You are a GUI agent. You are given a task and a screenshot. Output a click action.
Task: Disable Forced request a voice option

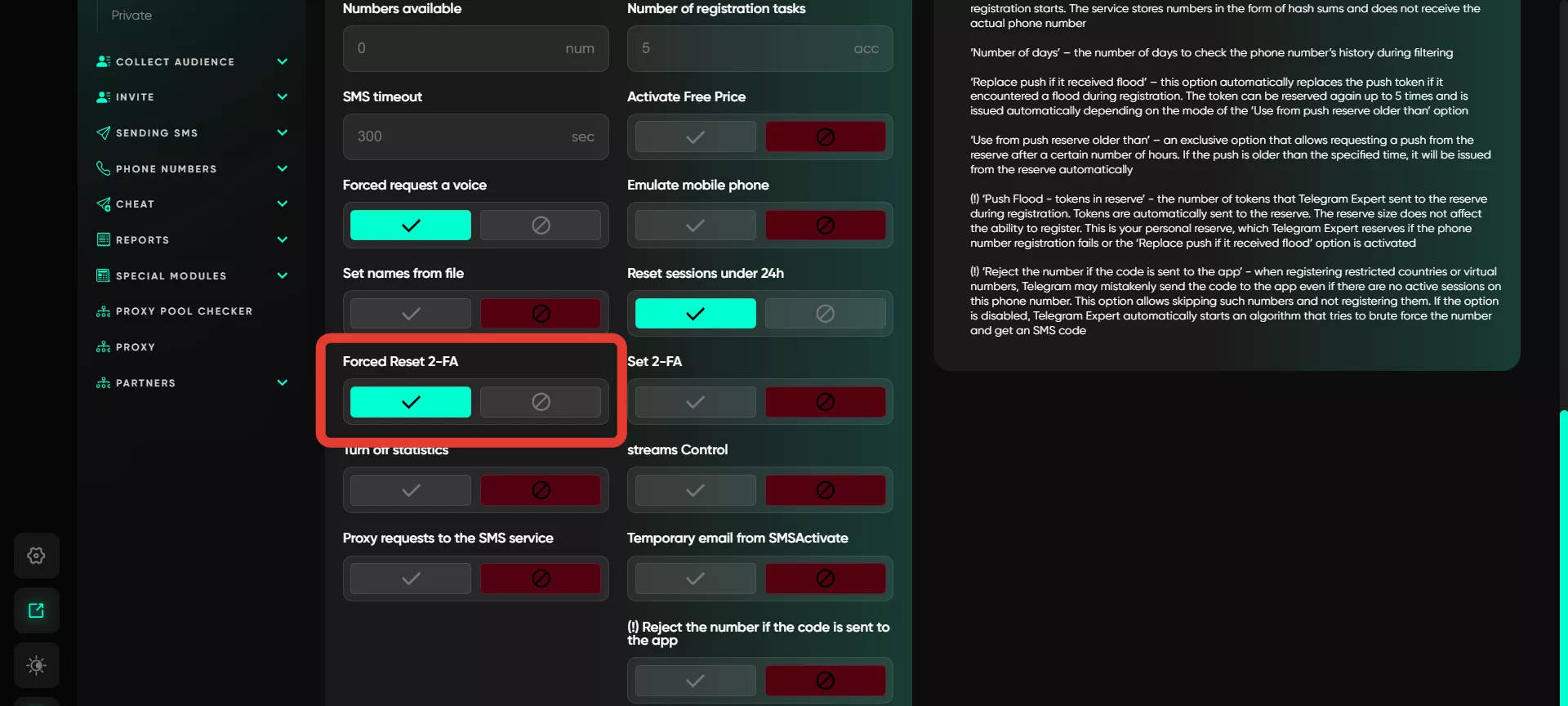[541, 225]
